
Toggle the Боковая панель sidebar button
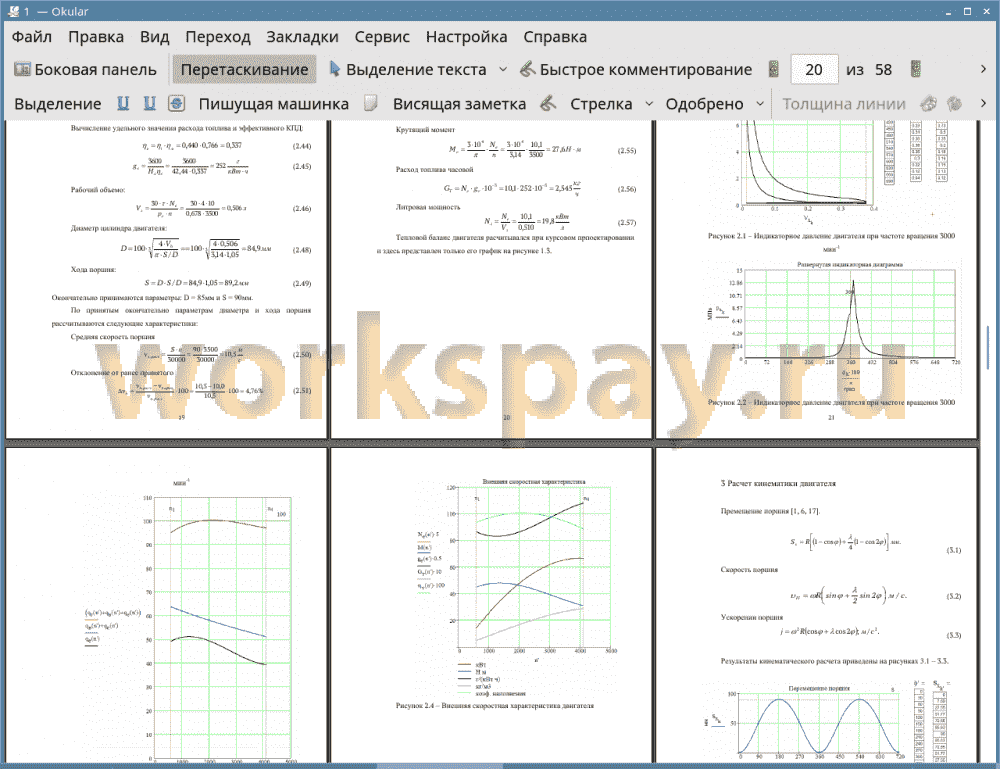[x=85, y=70]
